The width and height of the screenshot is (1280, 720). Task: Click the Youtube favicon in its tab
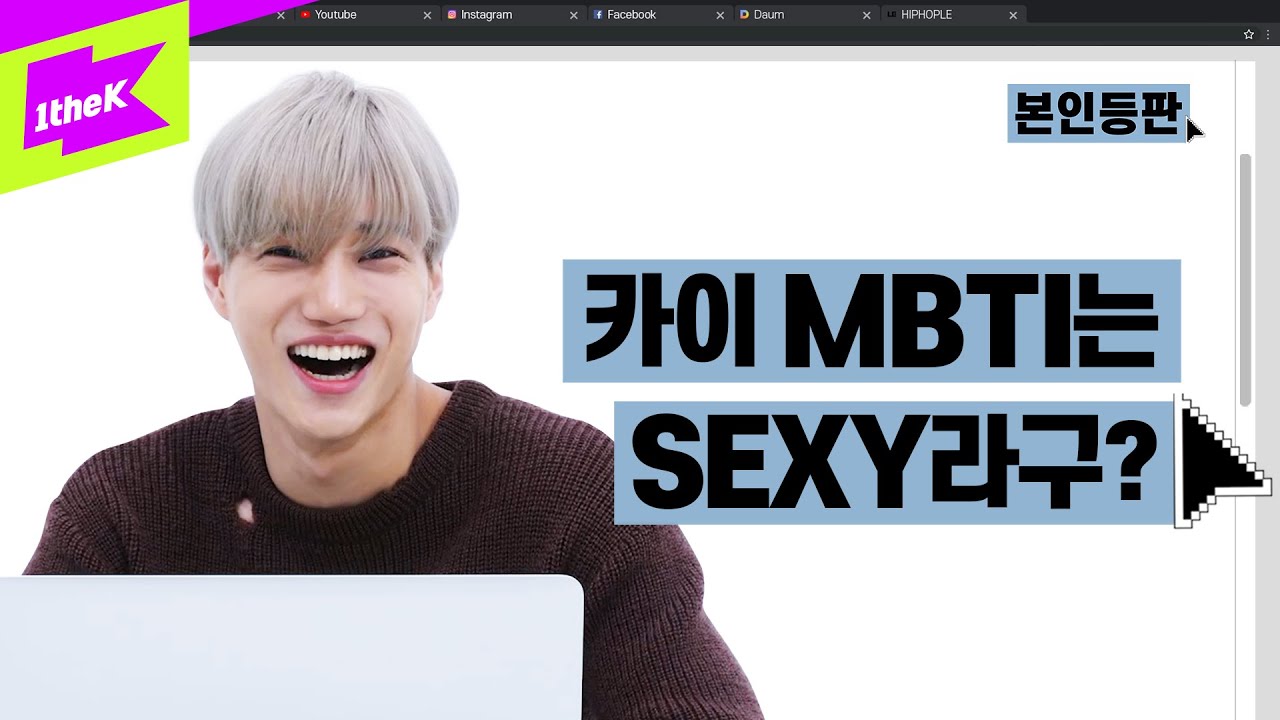[x=305, y=15]
